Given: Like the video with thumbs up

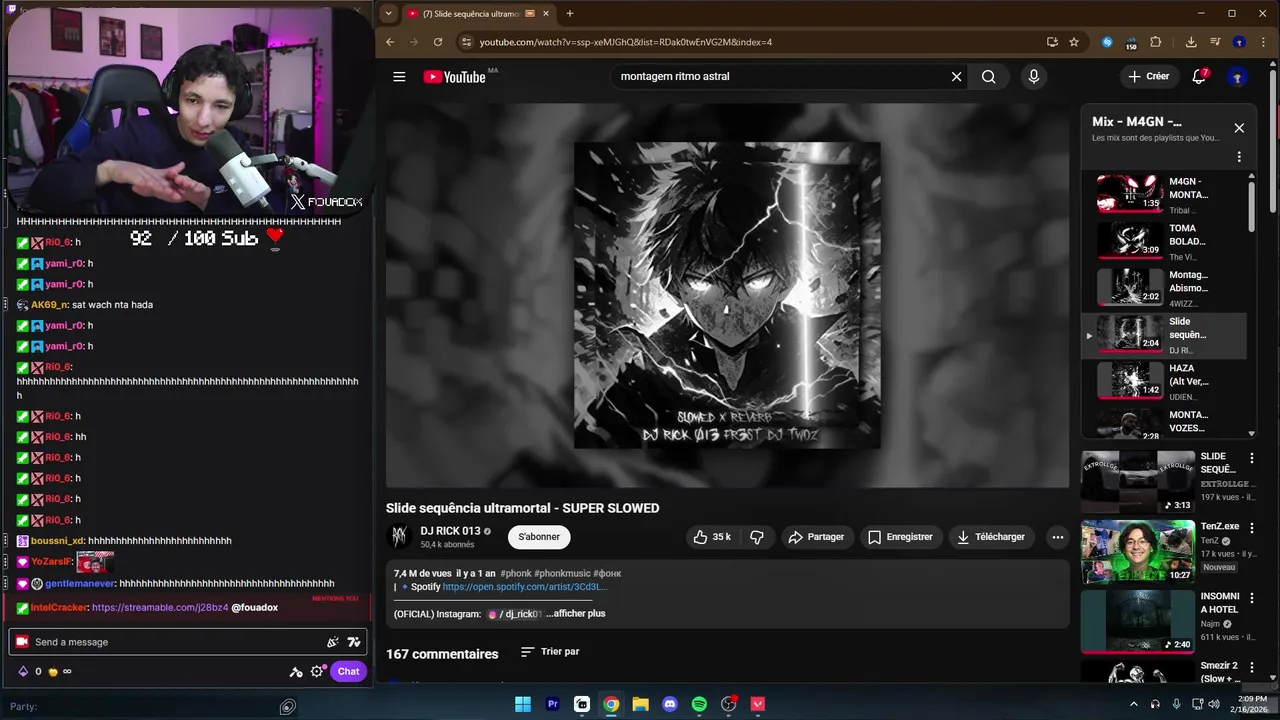Looking at the screenshot, I should click(712, 537).
